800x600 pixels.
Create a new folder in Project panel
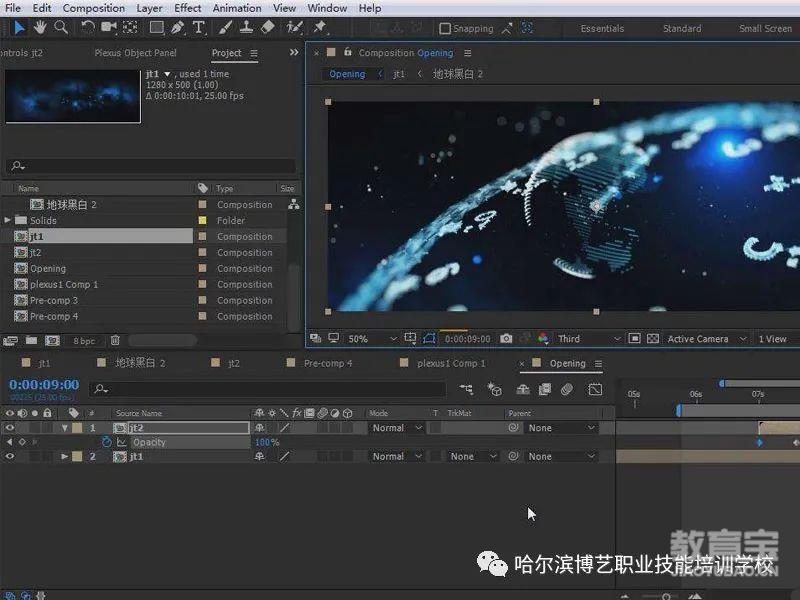click(31, 340)
